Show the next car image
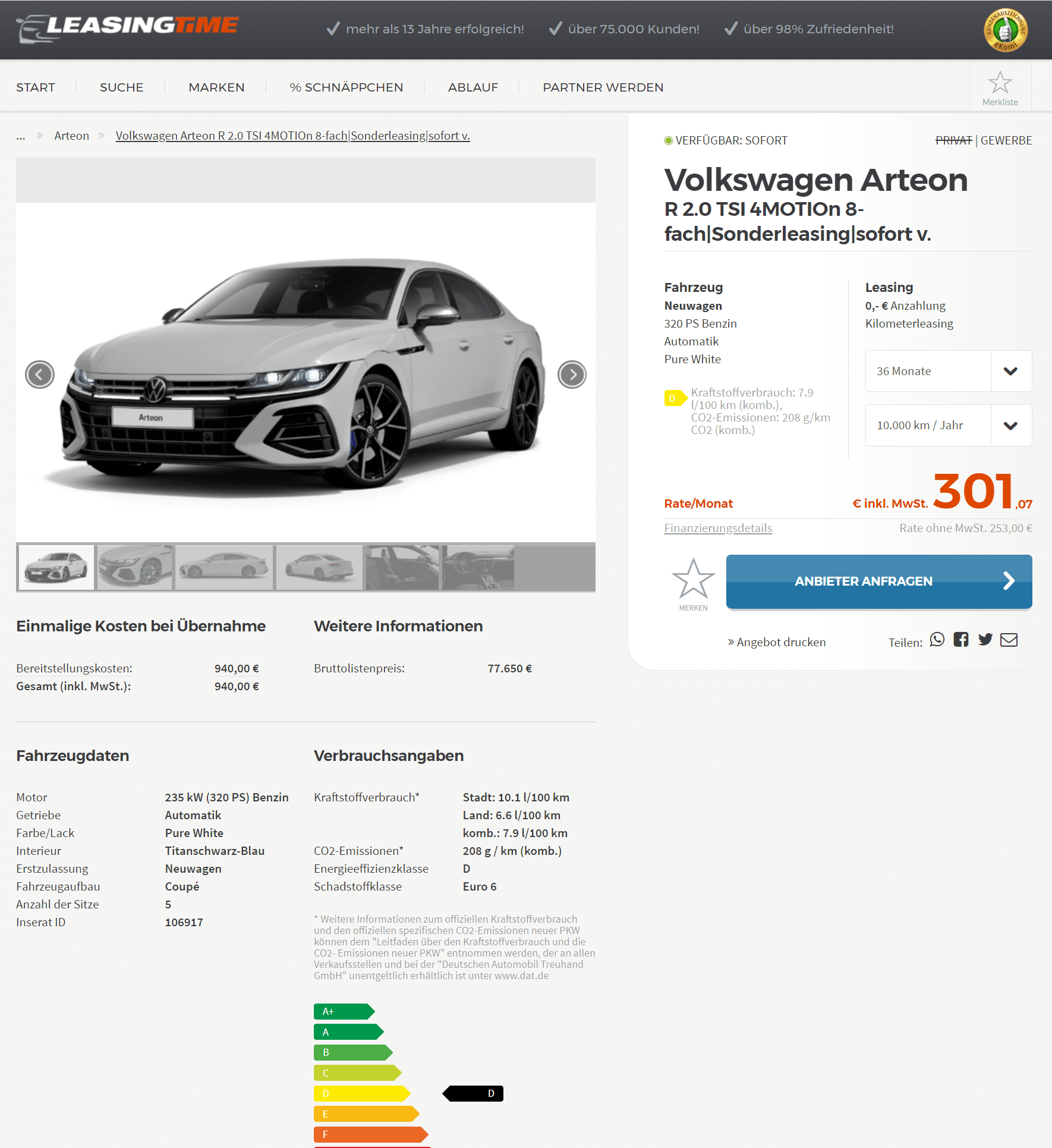This screenshot has height=1148, width=1052. 572,375
